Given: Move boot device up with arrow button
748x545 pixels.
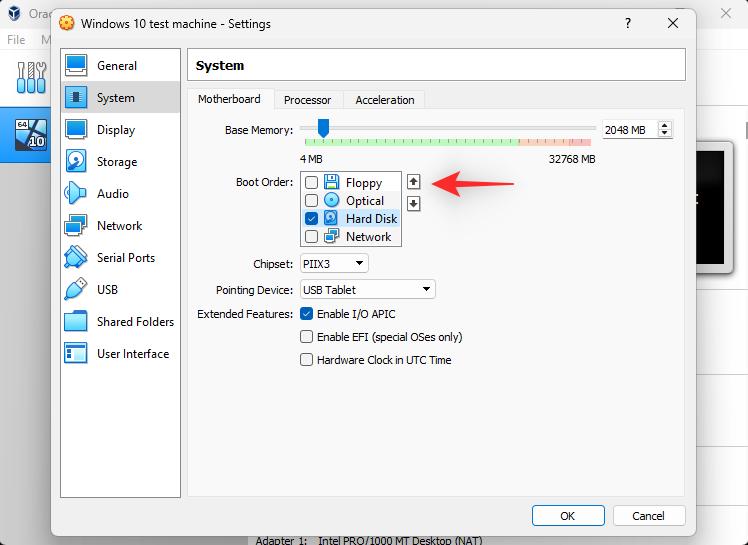Looking at the screenshot, I should click(414, 182).
